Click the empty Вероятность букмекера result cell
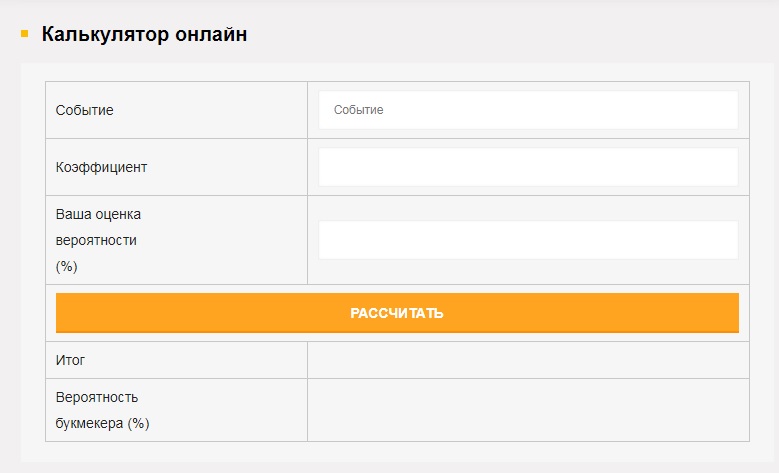The image size is (779, 473). pyautogui.click(x=528, y=410)
